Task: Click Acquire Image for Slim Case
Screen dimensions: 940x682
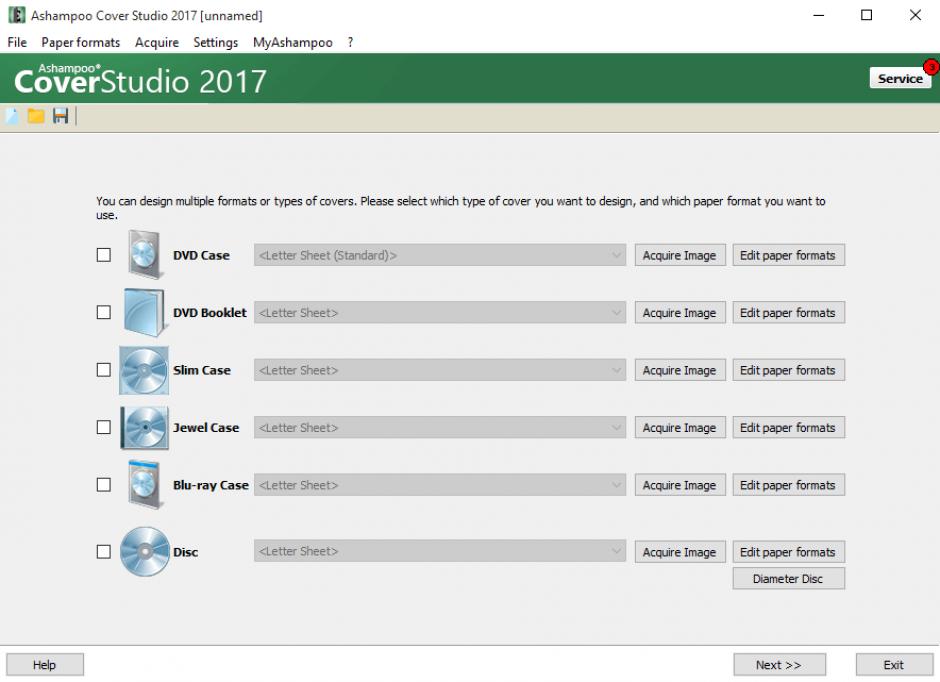Action: [x=680, y=370]
